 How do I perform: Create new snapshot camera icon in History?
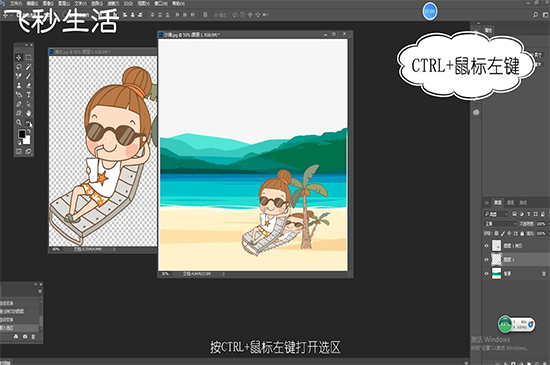(25, 337)
